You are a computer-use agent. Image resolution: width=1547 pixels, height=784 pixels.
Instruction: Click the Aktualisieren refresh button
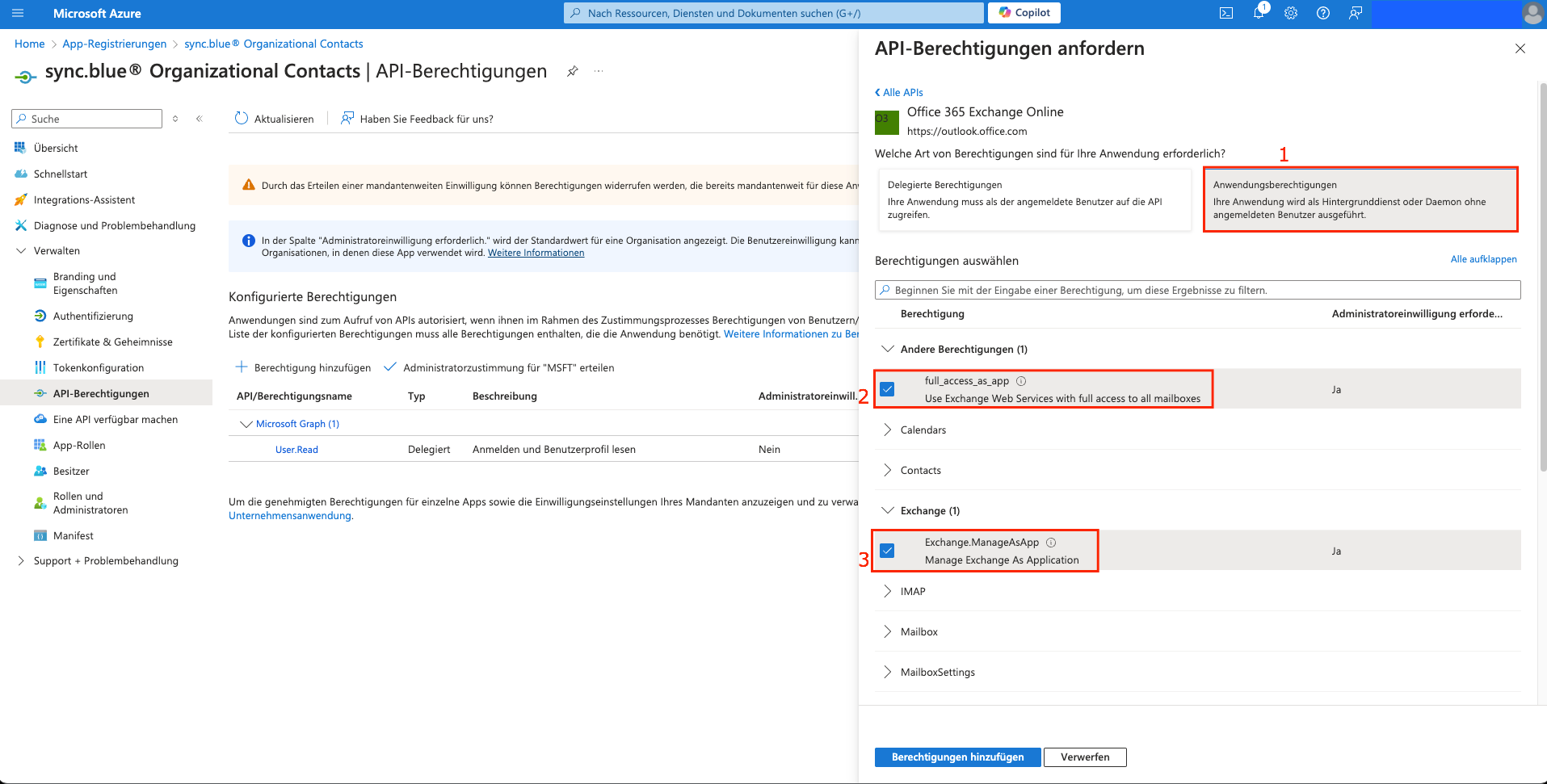(274, 119)
